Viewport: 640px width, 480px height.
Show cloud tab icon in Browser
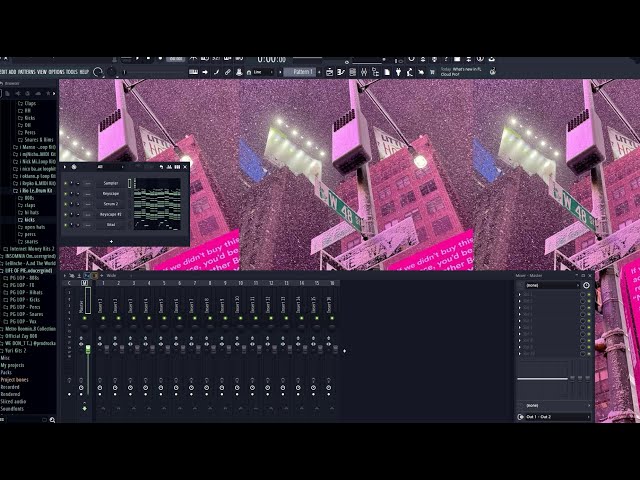click(38, 93)
